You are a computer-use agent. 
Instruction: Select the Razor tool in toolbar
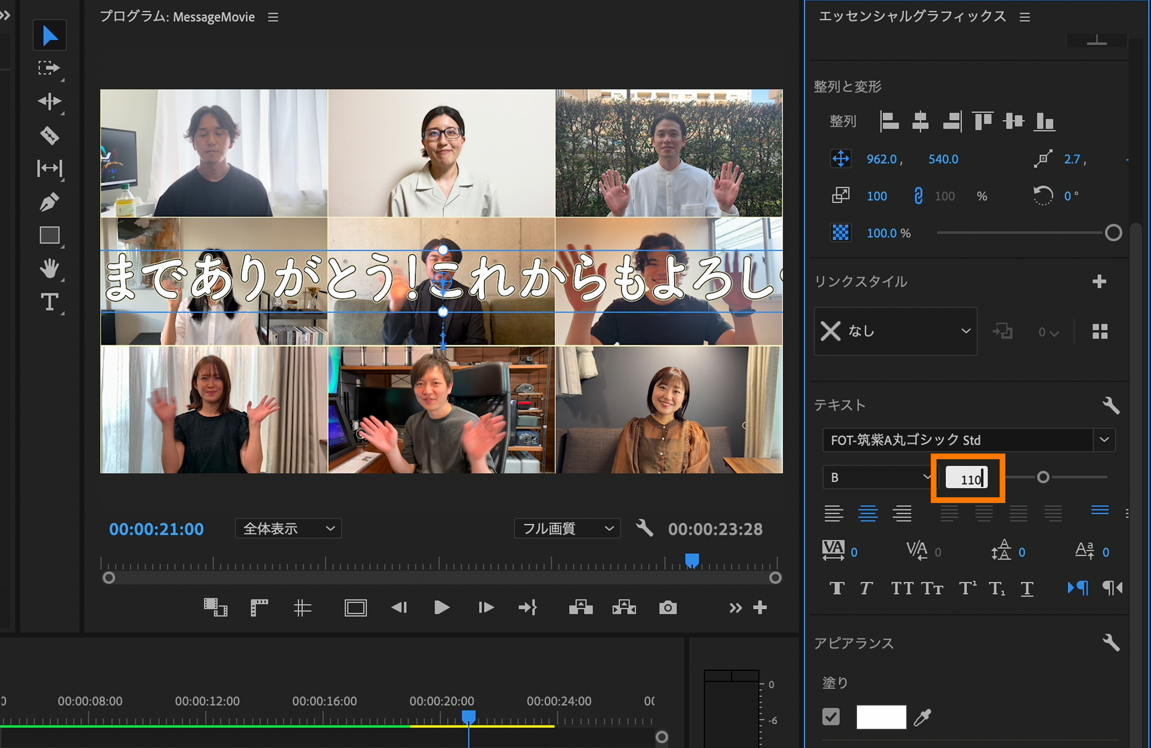49,135
